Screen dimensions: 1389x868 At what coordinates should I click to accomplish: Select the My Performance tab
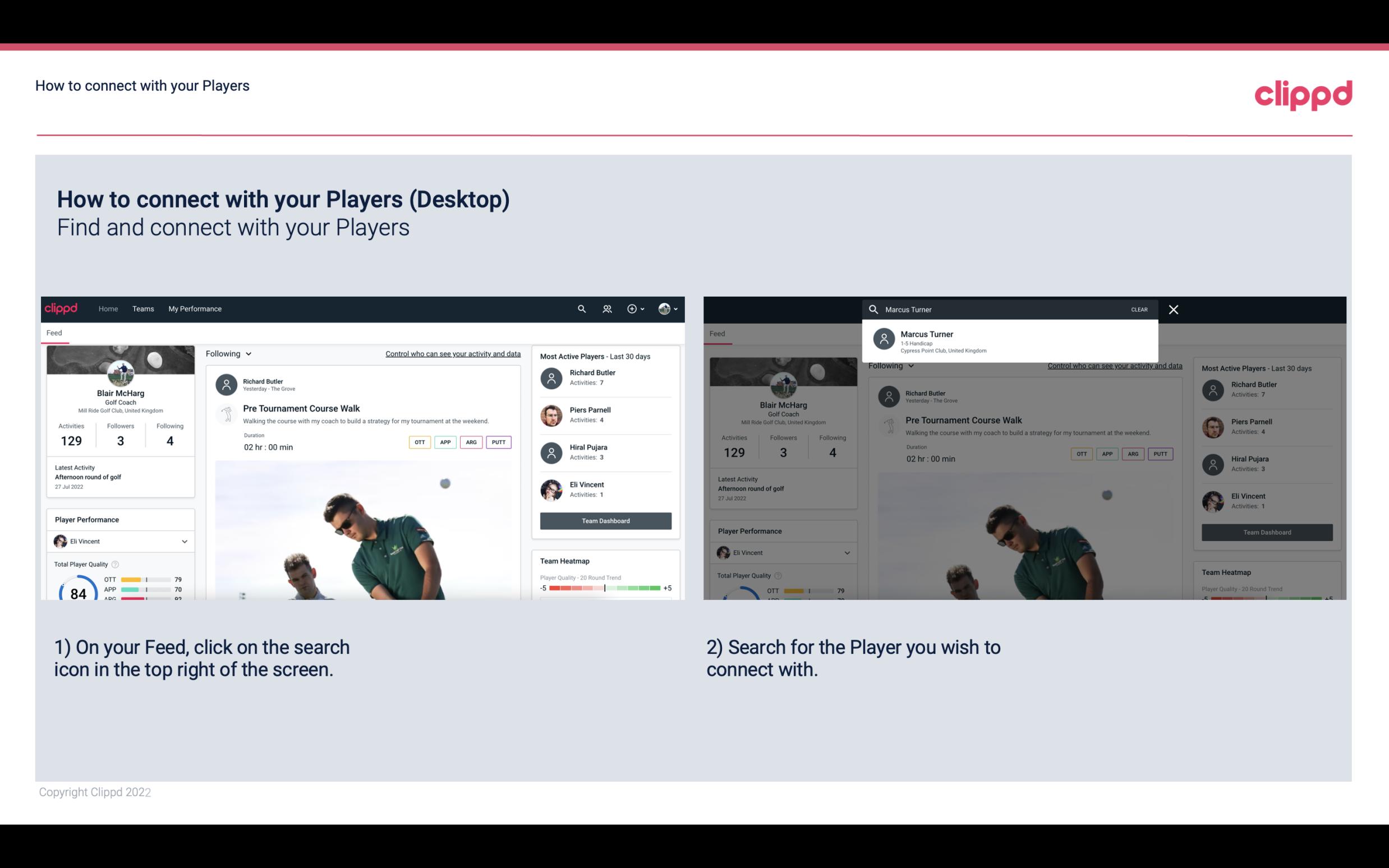tap(195, 308)
